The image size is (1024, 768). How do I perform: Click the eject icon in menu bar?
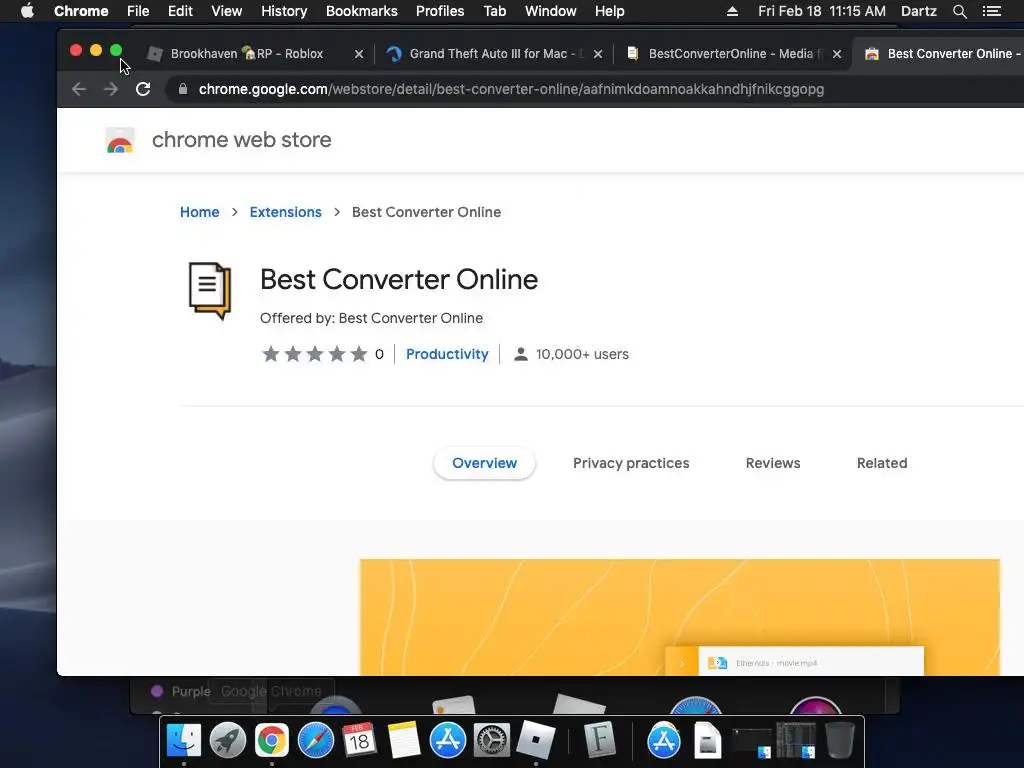coord(732,11)
